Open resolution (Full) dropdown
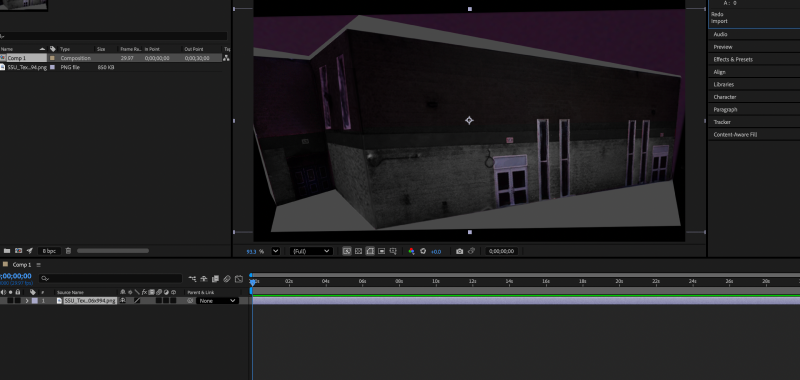 (x=311, y=251)
